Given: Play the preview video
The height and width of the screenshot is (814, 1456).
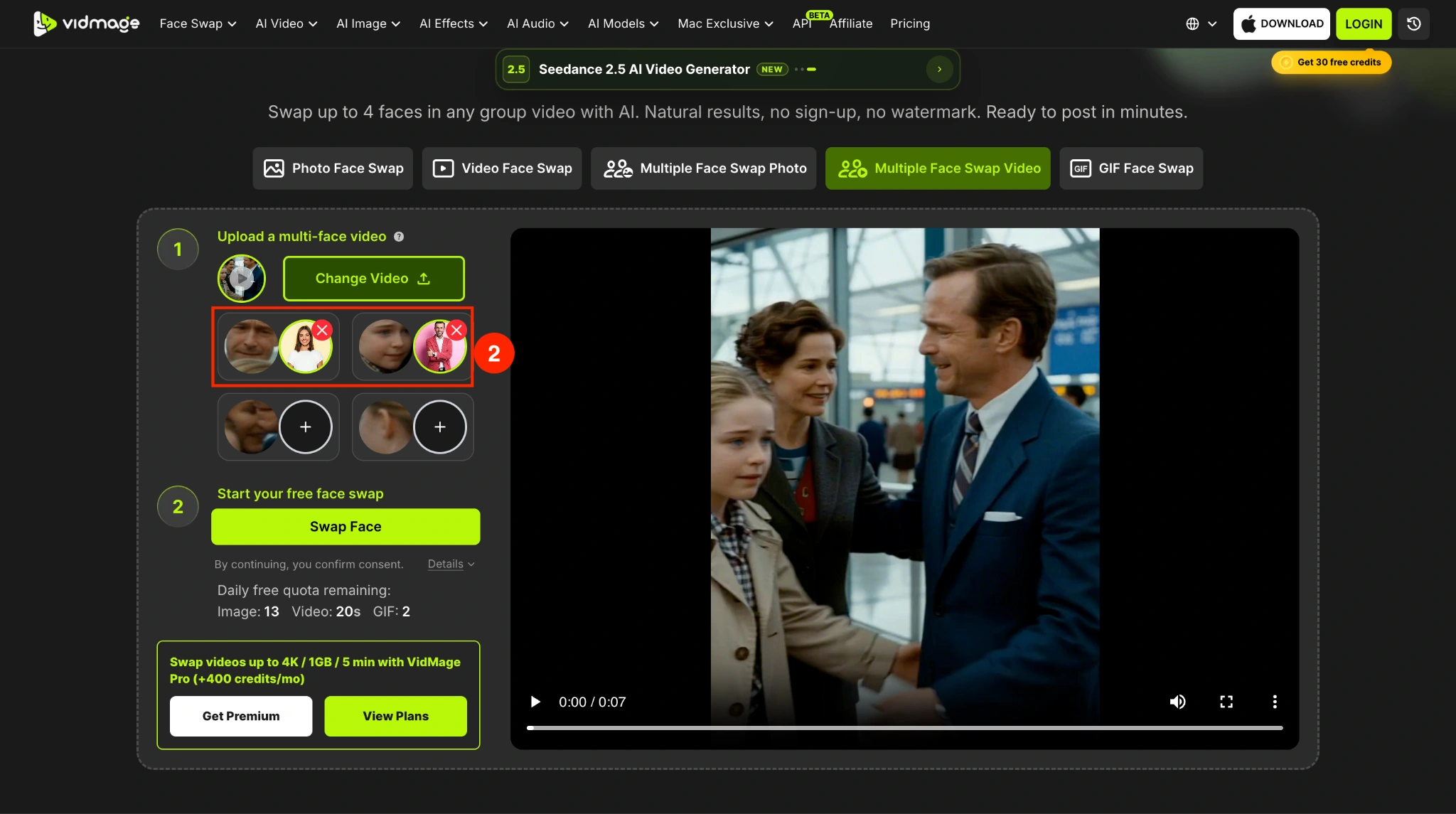Looking at the screenshot, I should 535,702.
